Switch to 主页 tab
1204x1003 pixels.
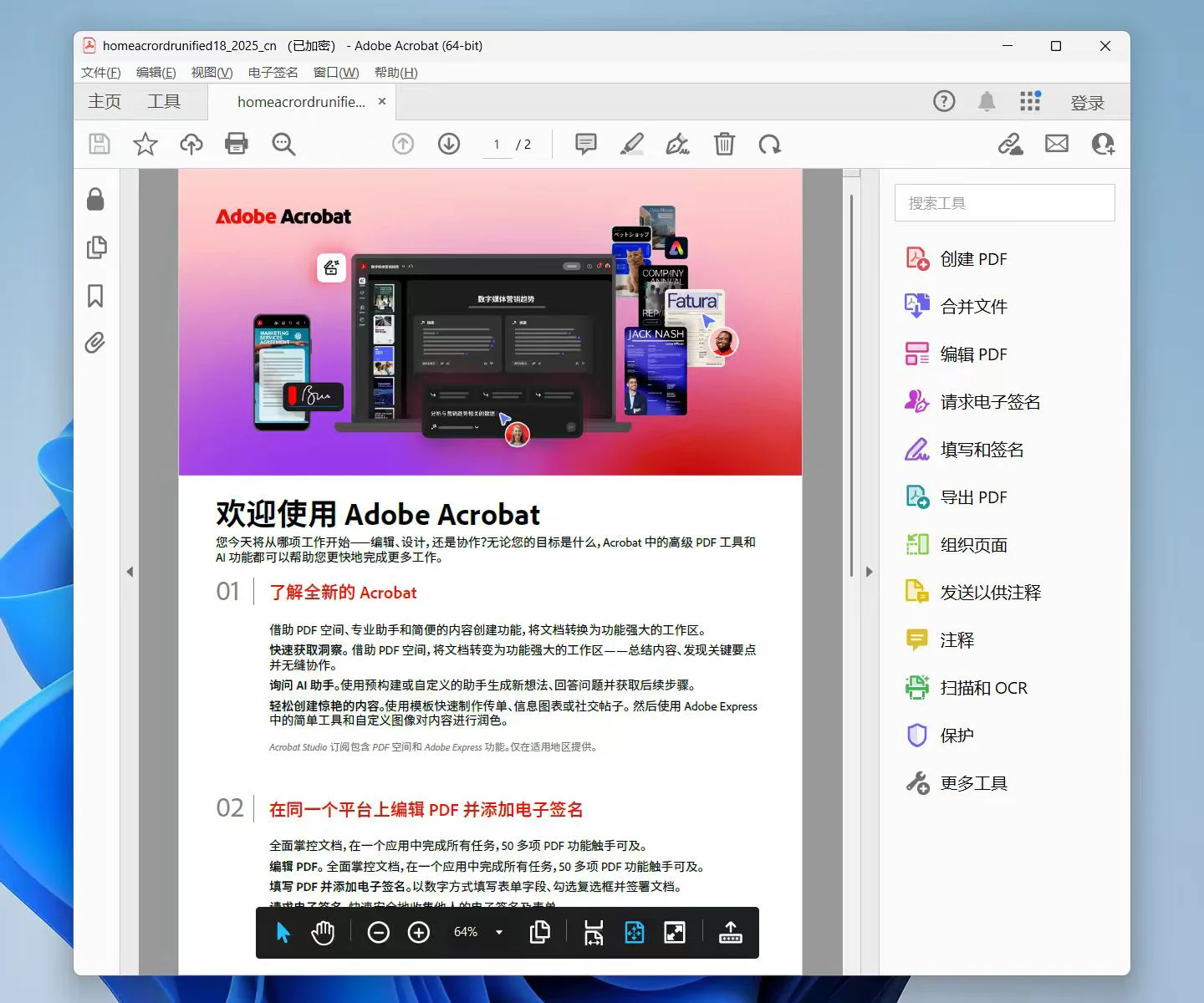pyautogui.click(x=105, y=102)
